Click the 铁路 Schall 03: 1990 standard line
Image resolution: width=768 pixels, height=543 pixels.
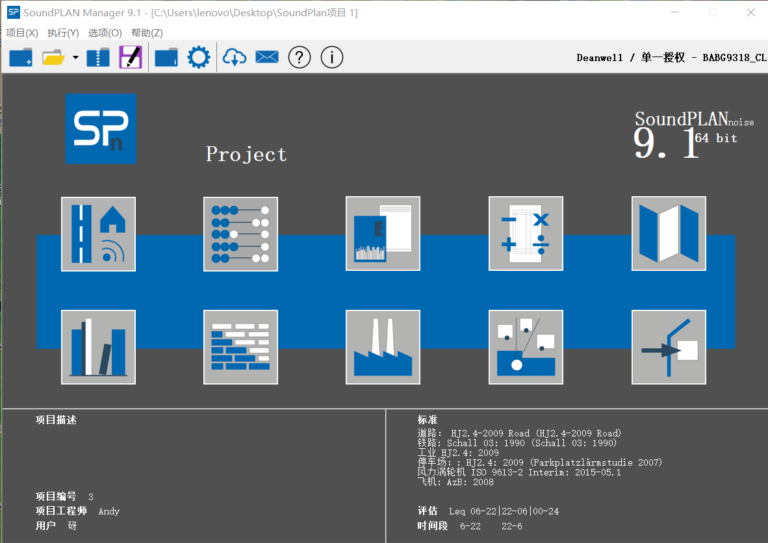(x=517, y=443)
